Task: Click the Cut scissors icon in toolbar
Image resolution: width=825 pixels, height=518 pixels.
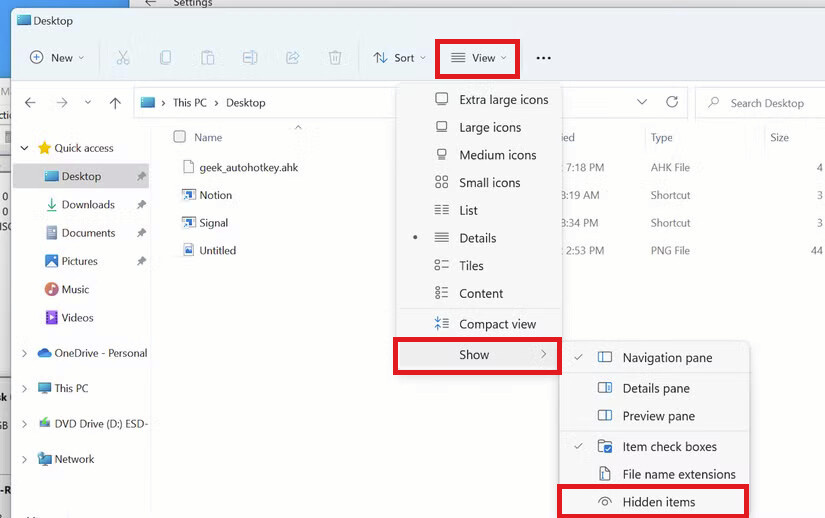Action: point(123,58)
